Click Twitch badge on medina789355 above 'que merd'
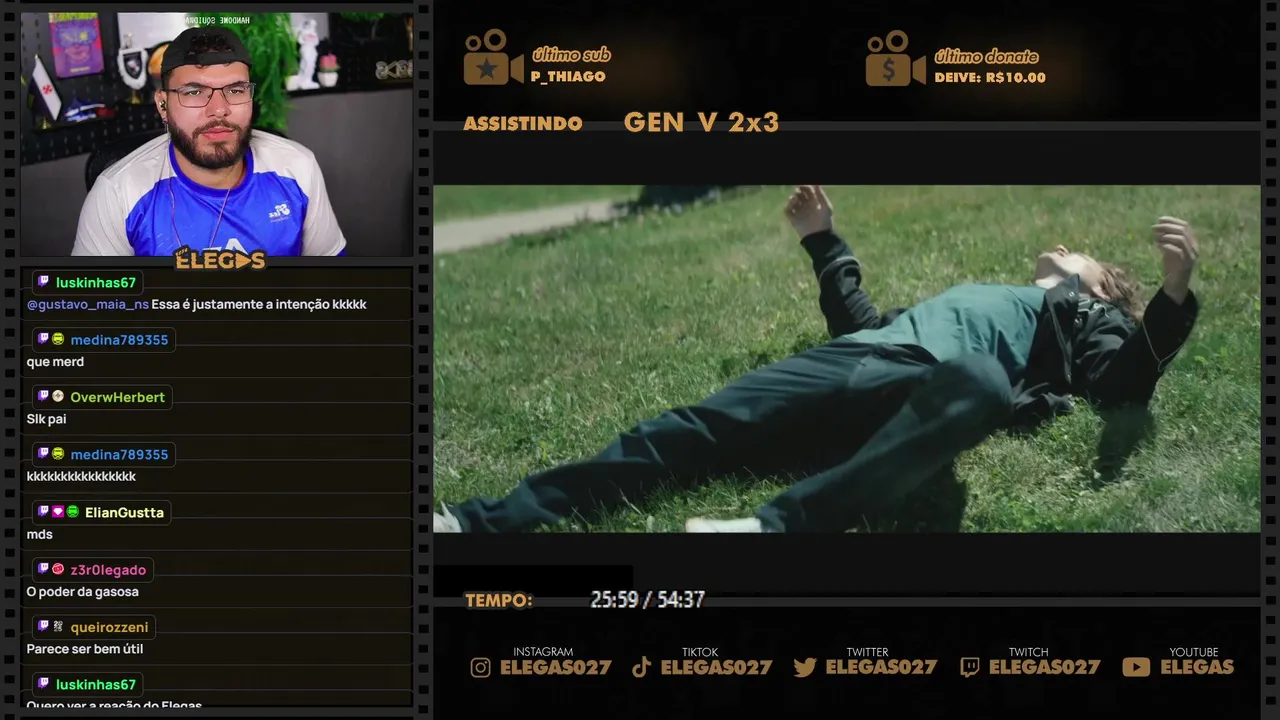1280x720 pixels. 43,339
